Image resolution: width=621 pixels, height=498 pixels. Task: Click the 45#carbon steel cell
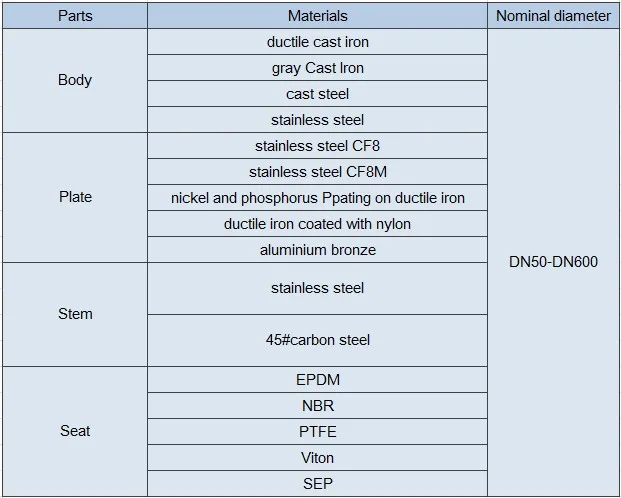317,340
